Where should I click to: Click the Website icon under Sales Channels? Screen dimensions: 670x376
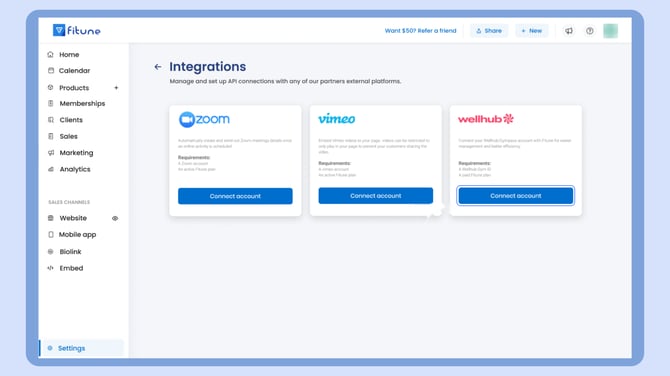coord(51,218)
